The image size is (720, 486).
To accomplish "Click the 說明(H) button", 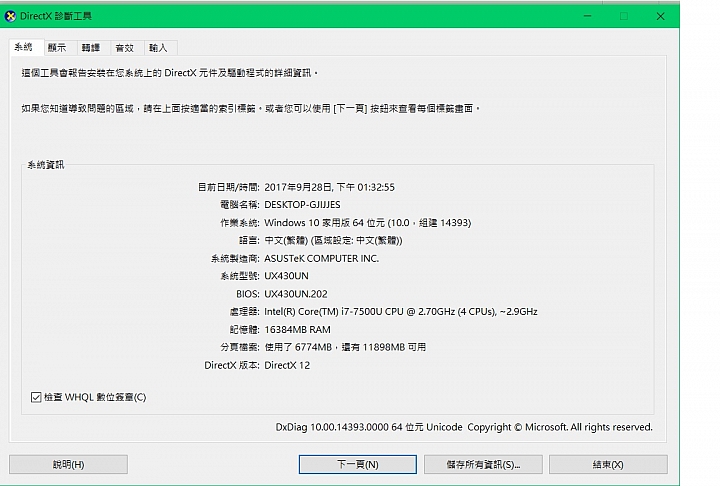I will point(68,464).
